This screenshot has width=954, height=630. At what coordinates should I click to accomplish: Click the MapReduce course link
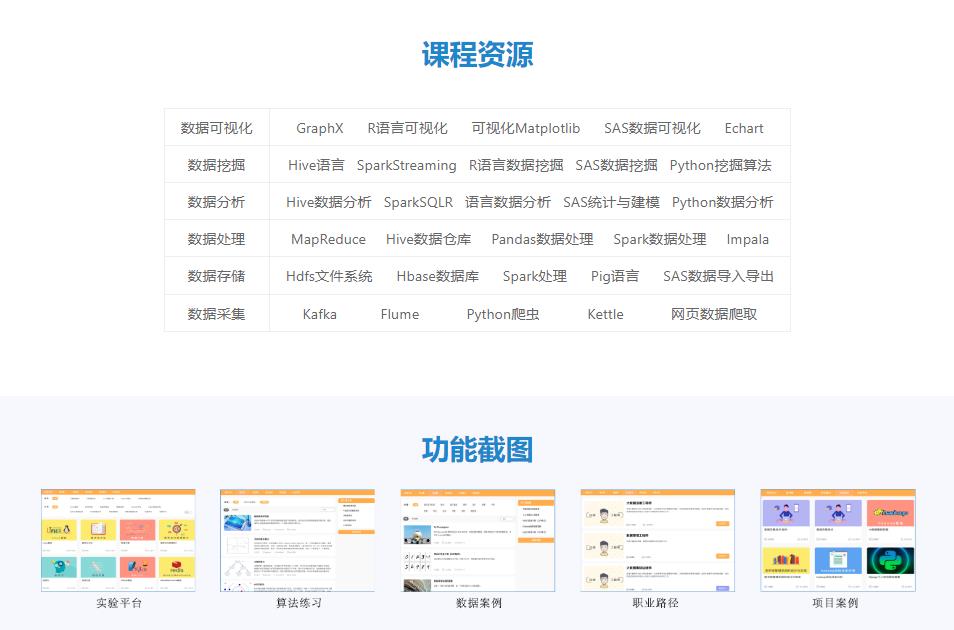(x=328, y=239)
